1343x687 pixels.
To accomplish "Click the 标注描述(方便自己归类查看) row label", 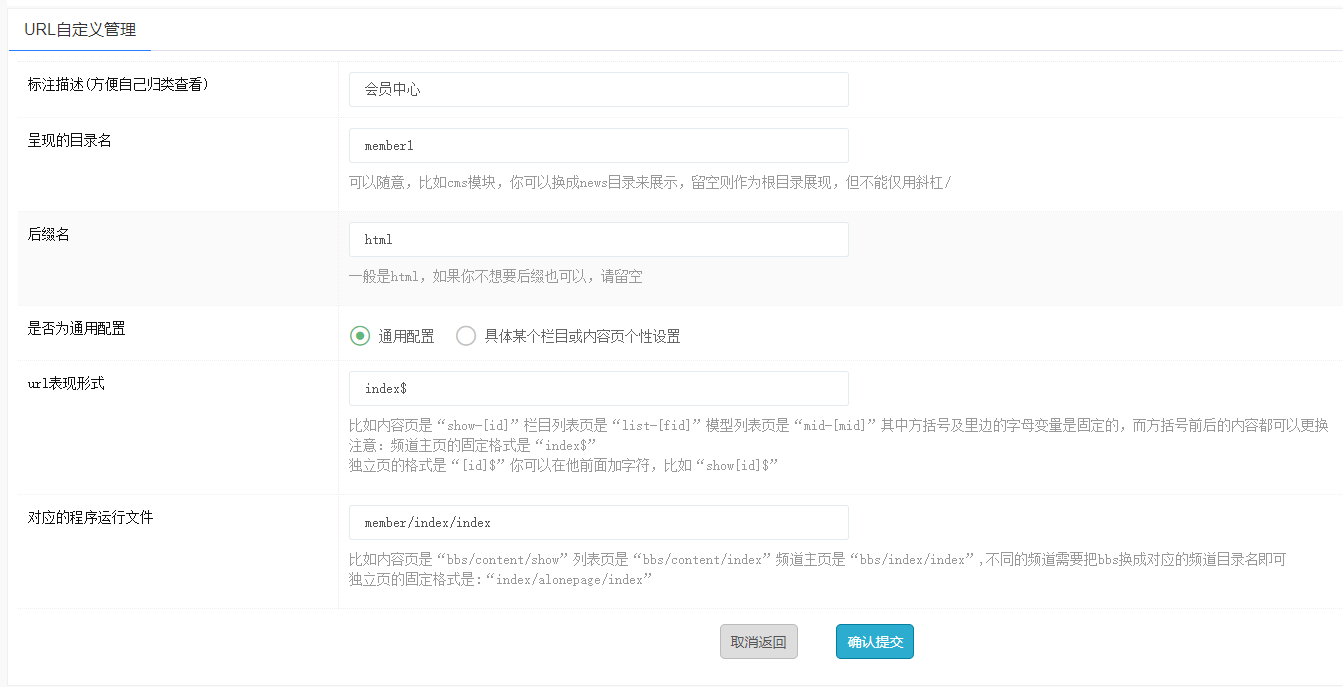I will click(118, 85).
